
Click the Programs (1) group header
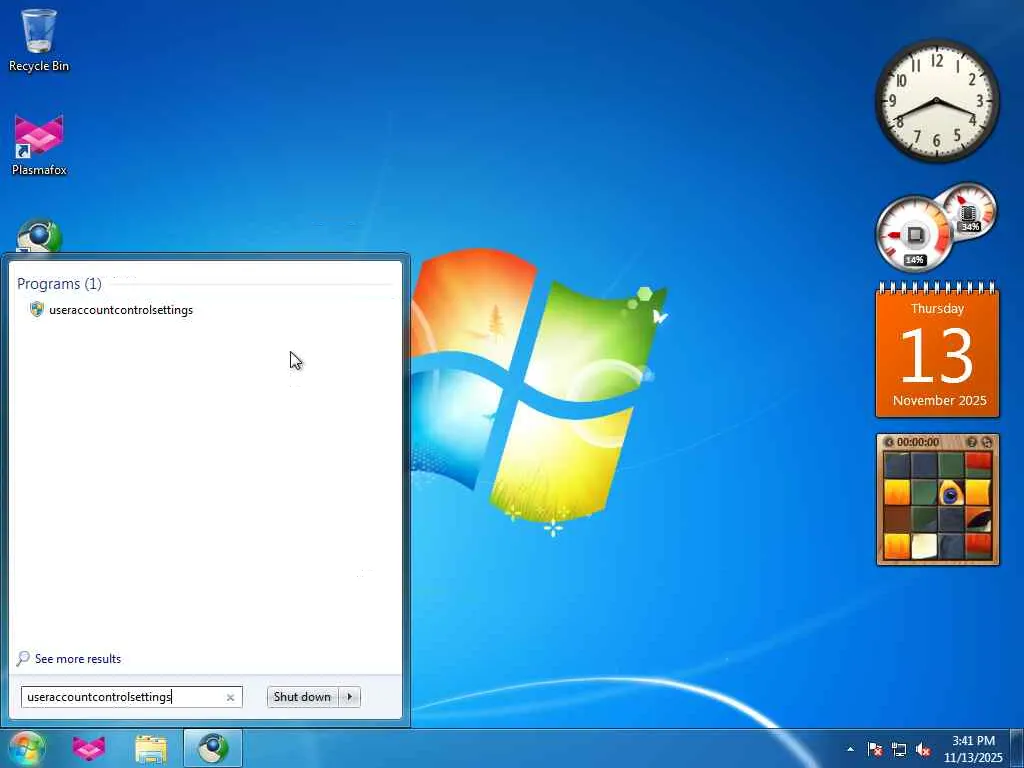tap(59, 283)
